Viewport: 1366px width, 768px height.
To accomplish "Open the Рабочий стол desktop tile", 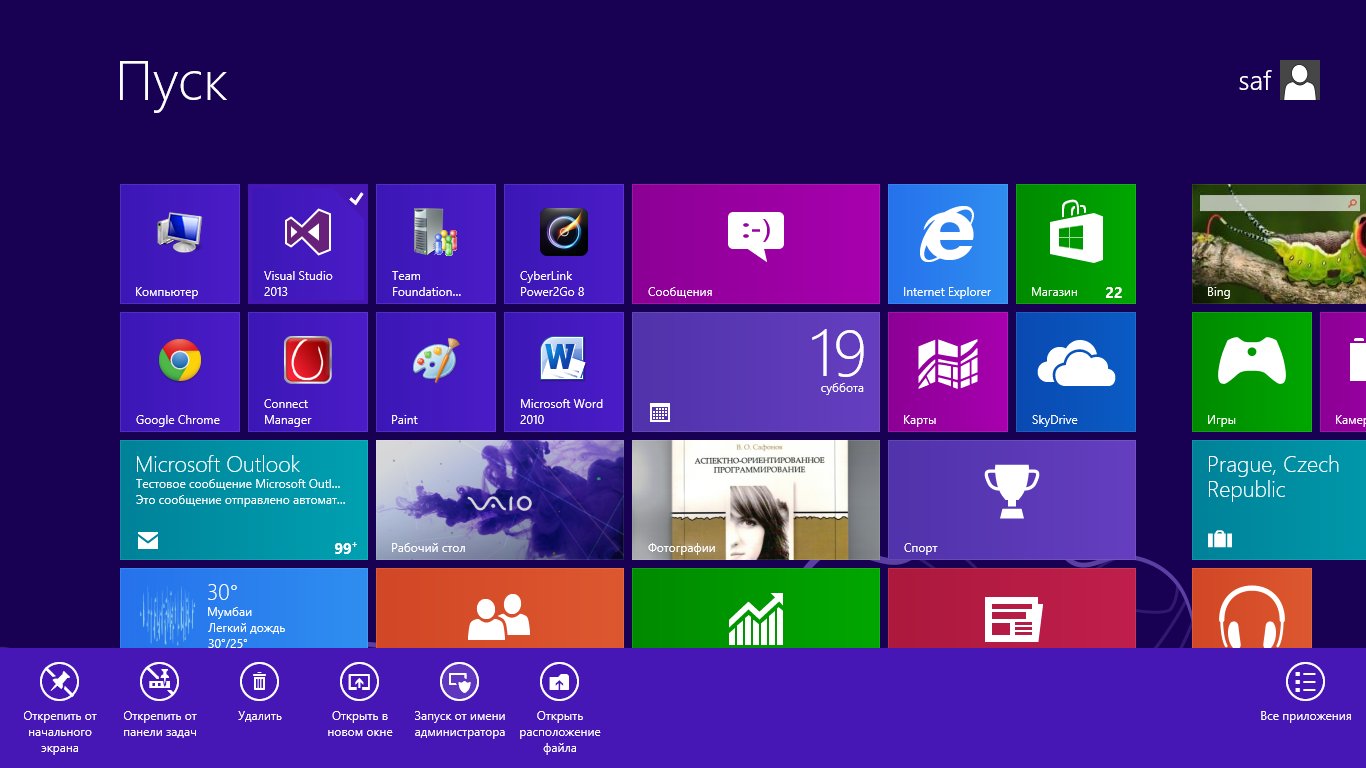I will pos(500,500).
